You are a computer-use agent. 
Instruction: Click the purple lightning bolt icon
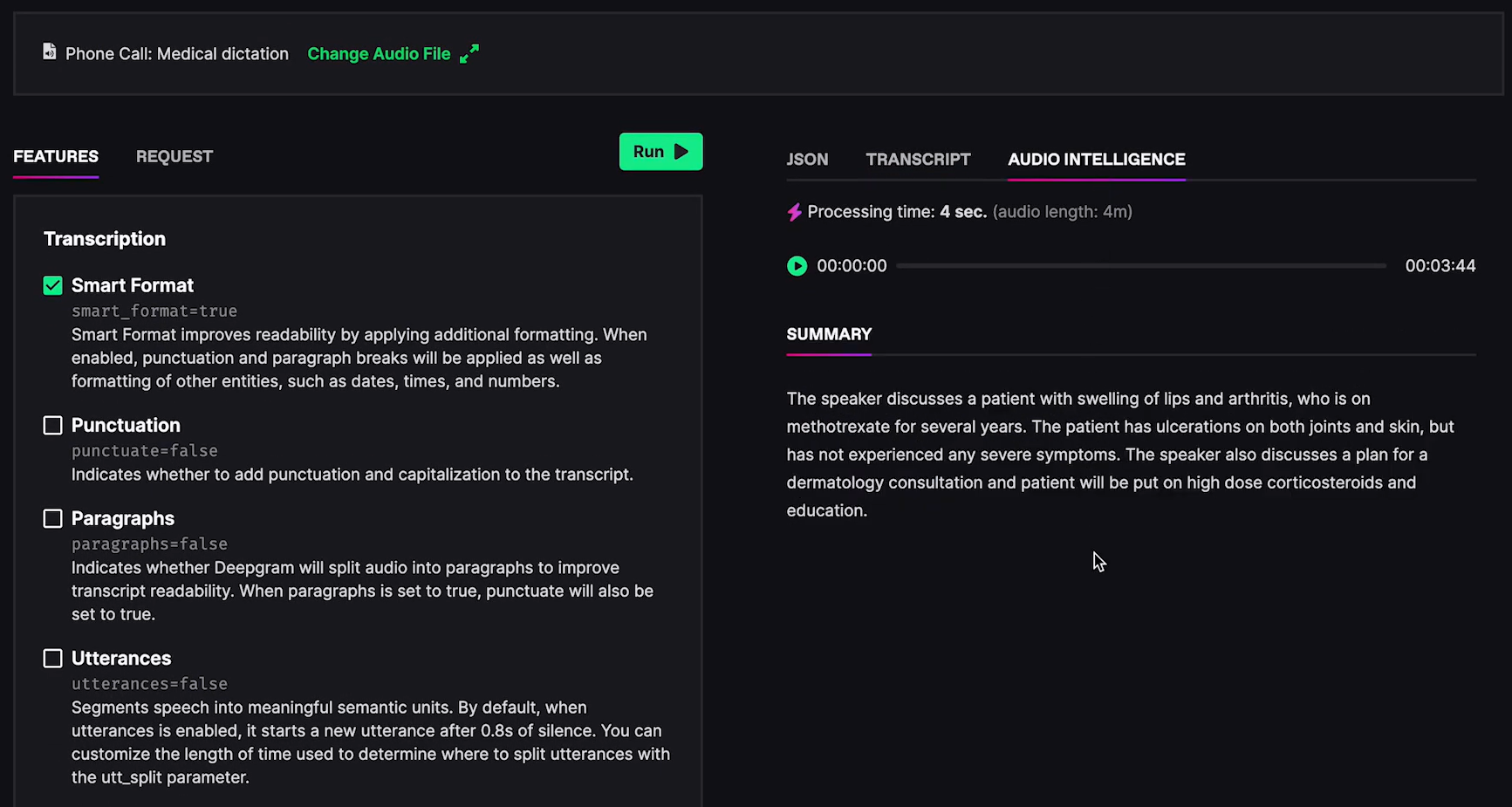794,212
